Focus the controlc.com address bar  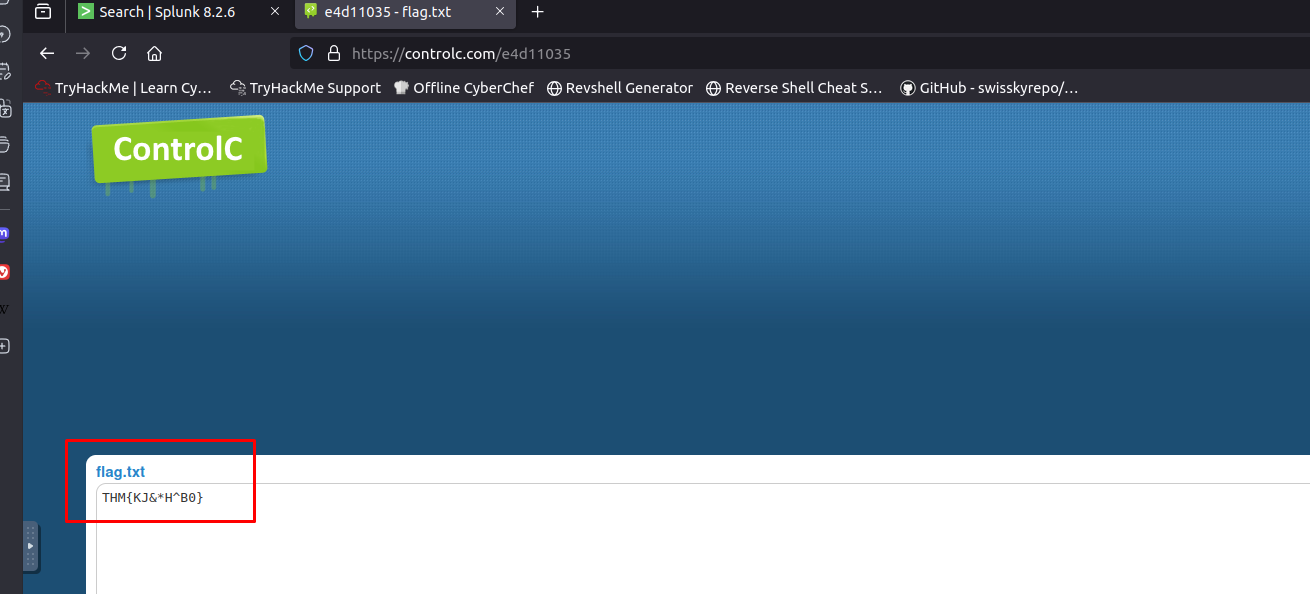800,53
